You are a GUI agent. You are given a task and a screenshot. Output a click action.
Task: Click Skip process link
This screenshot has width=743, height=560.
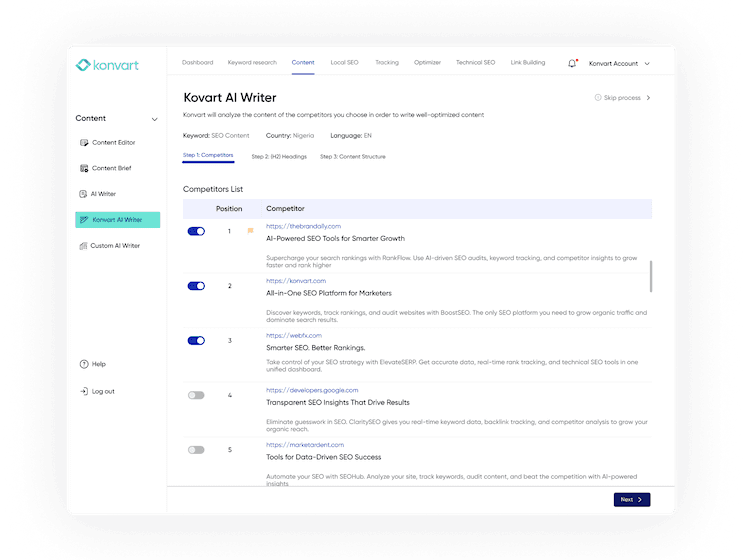[622, 98]
